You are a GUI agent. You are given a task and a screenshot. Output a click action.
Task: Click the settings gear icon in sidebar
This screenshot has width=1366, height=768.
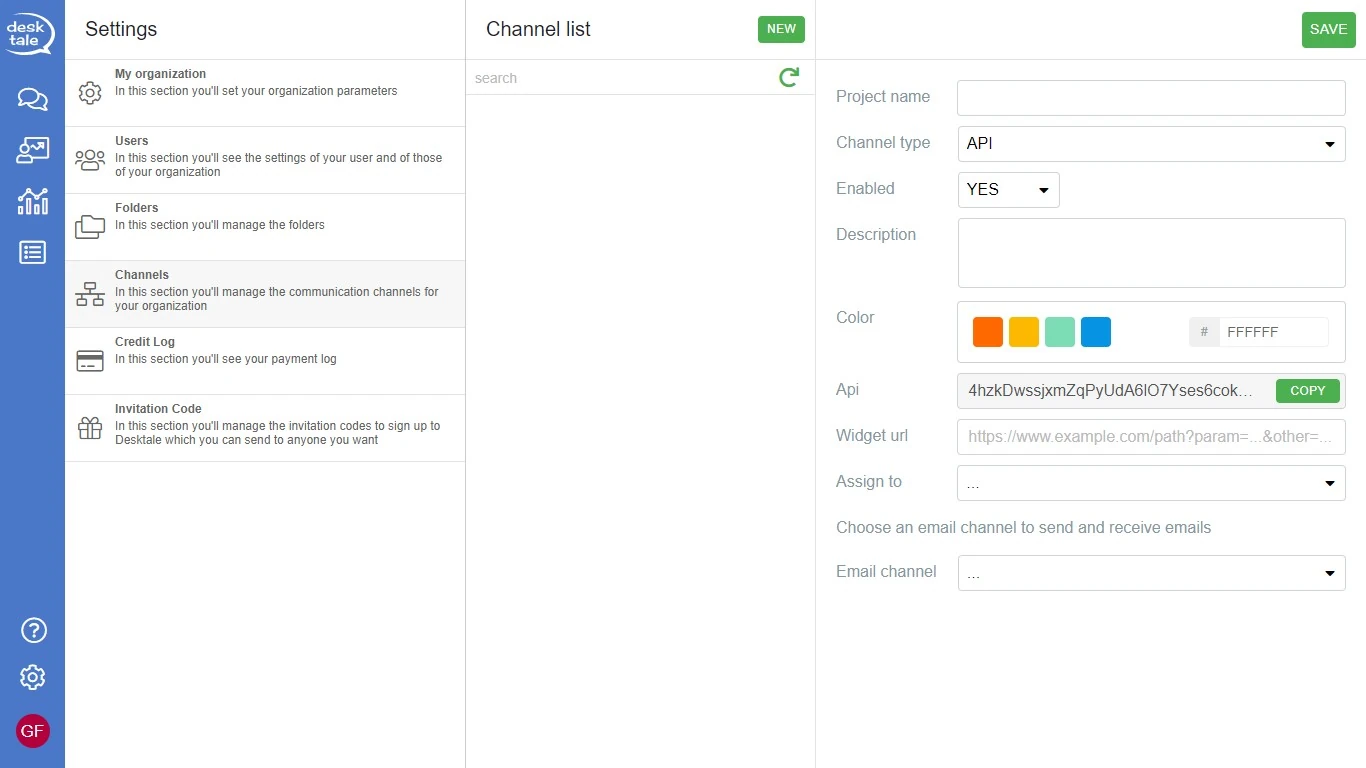coord(32,677)
